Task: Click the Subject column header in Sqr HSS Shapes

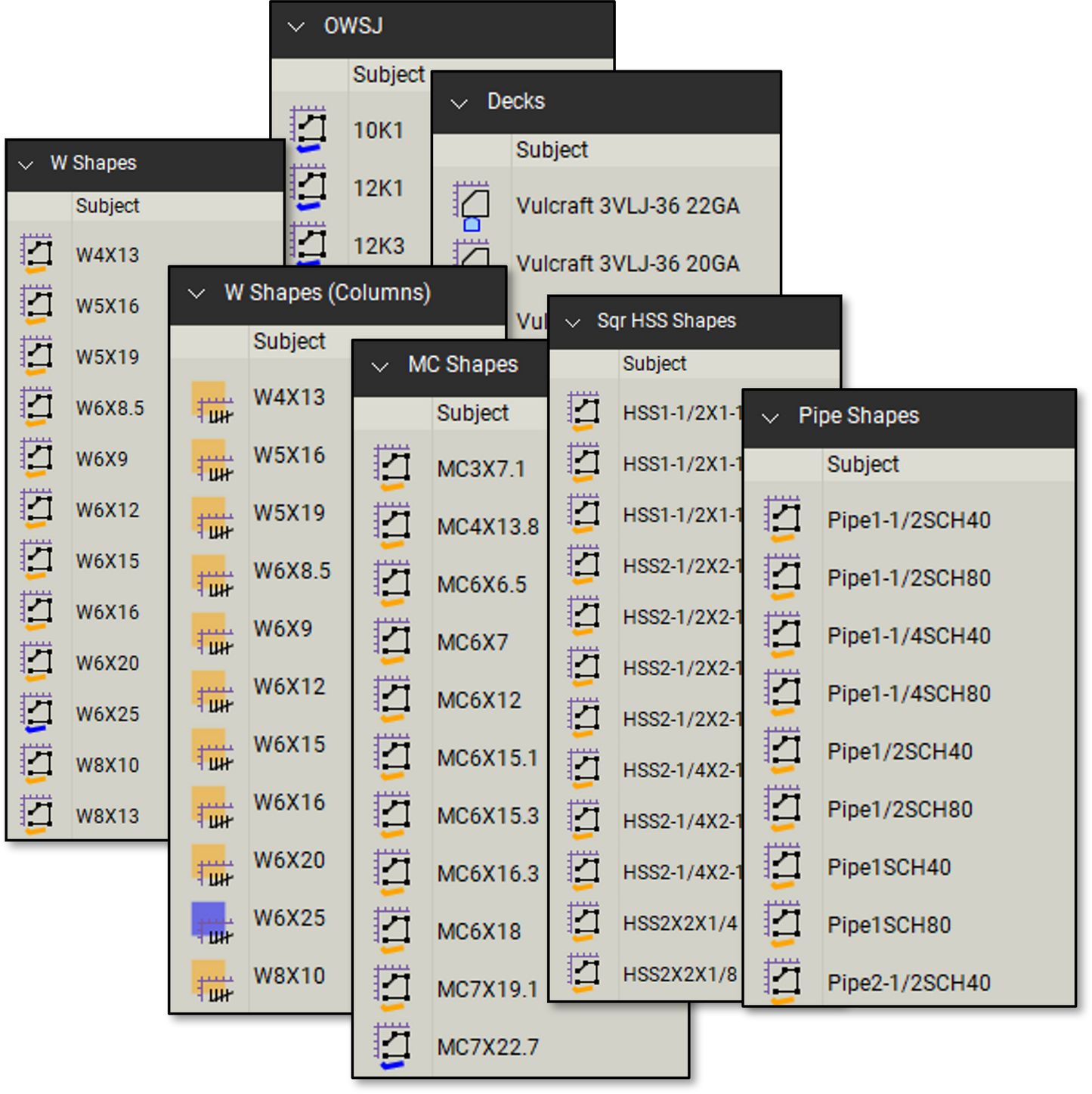Action: click(654, 364)
